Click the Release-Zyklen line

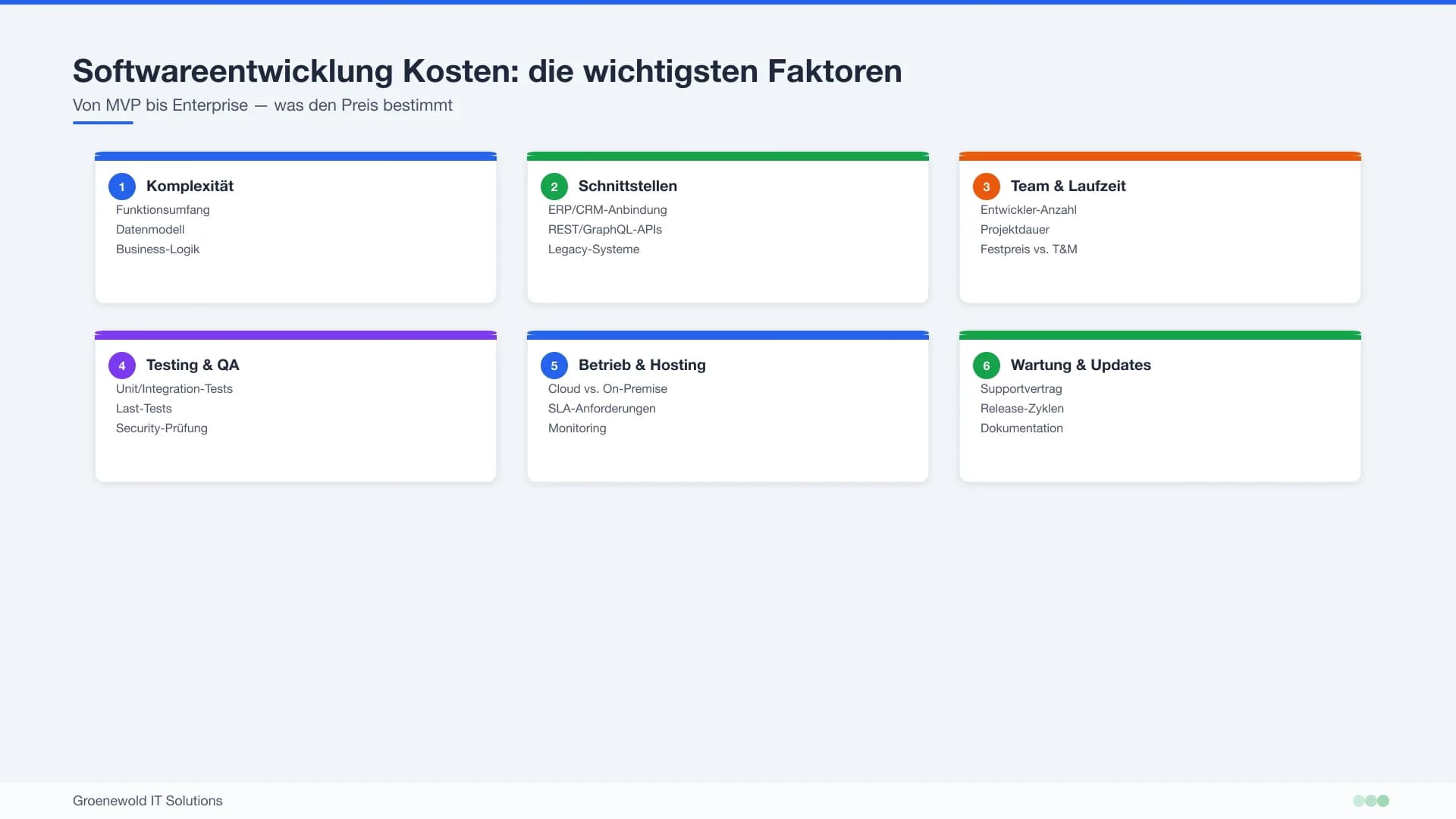[x=1022, y=409]
